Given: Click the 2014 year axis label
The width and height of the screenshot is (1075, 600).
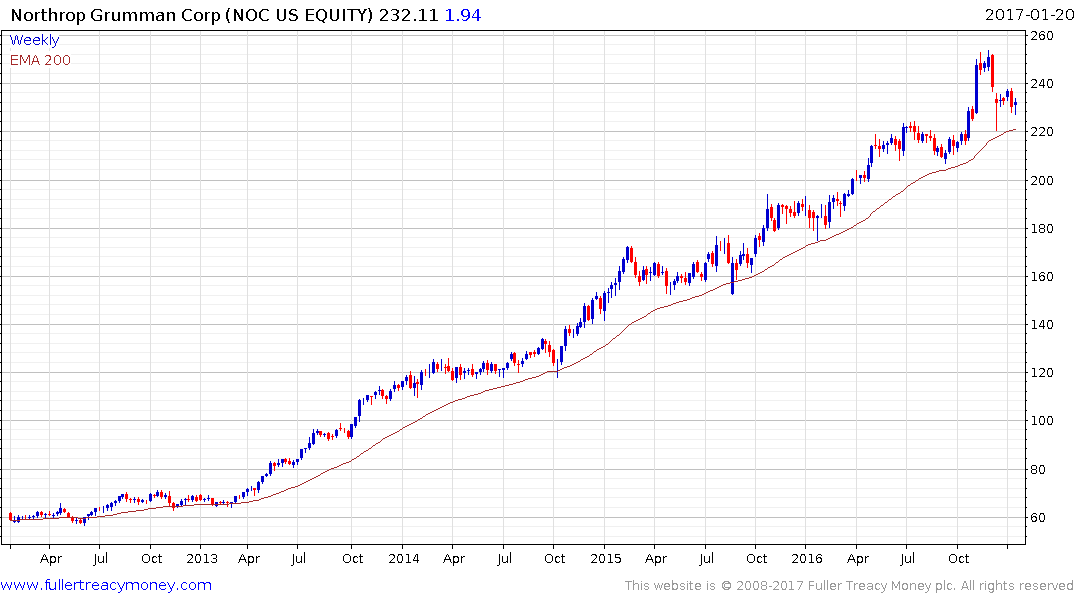Looking at the screenshot, I should [404, 558].
